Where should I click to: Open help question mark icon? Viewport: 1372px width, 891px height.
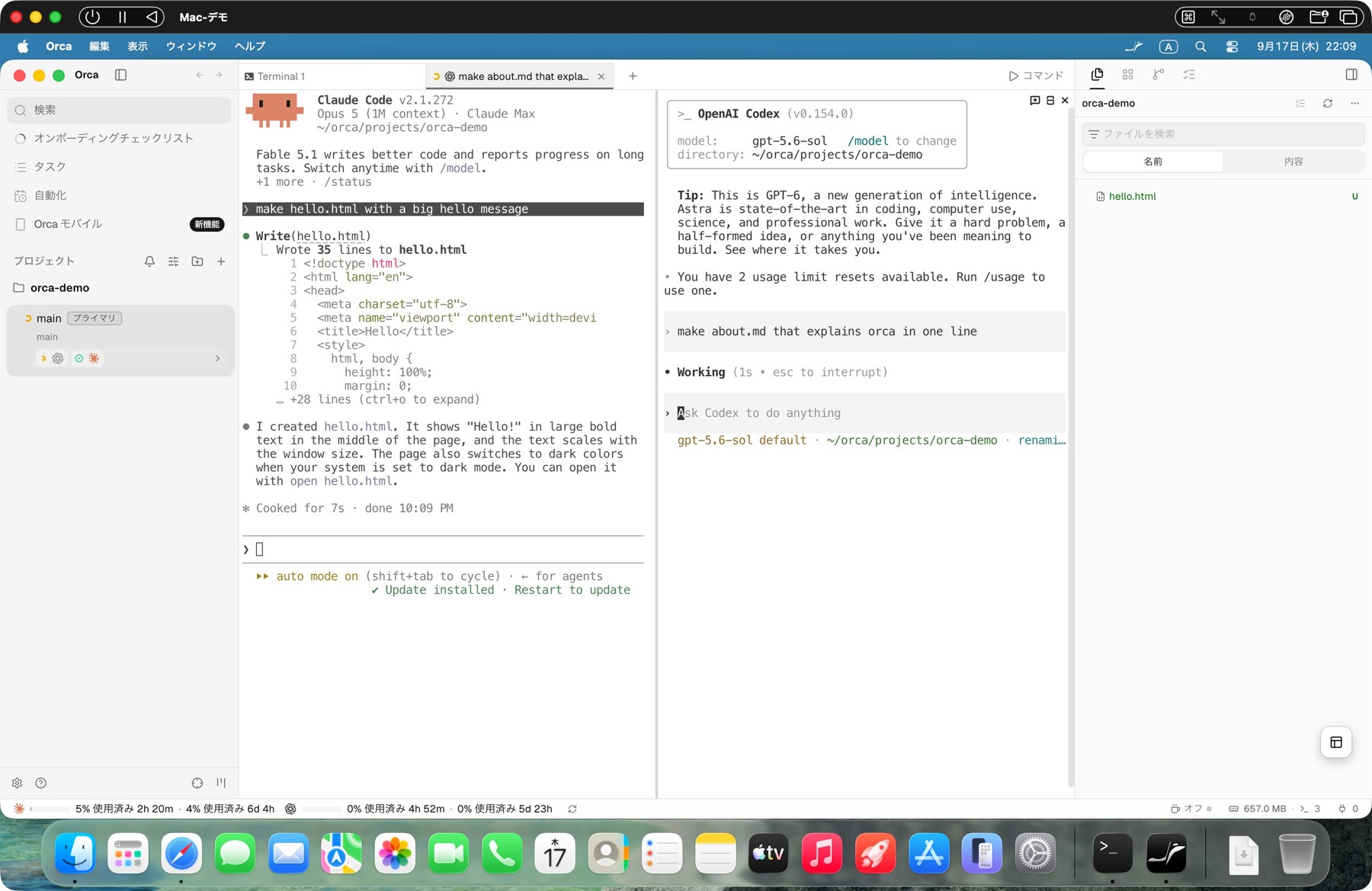[x=41, y=783]
